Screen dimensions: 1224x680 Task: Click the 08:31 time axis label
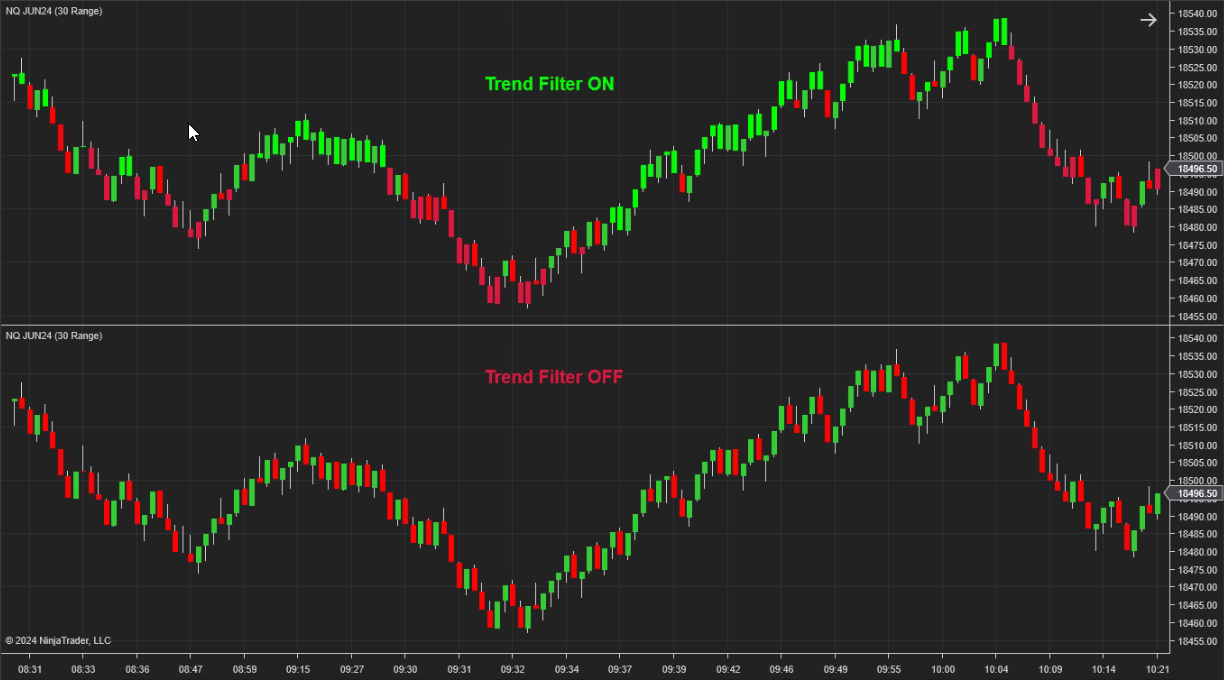click(x=30, y=669)
